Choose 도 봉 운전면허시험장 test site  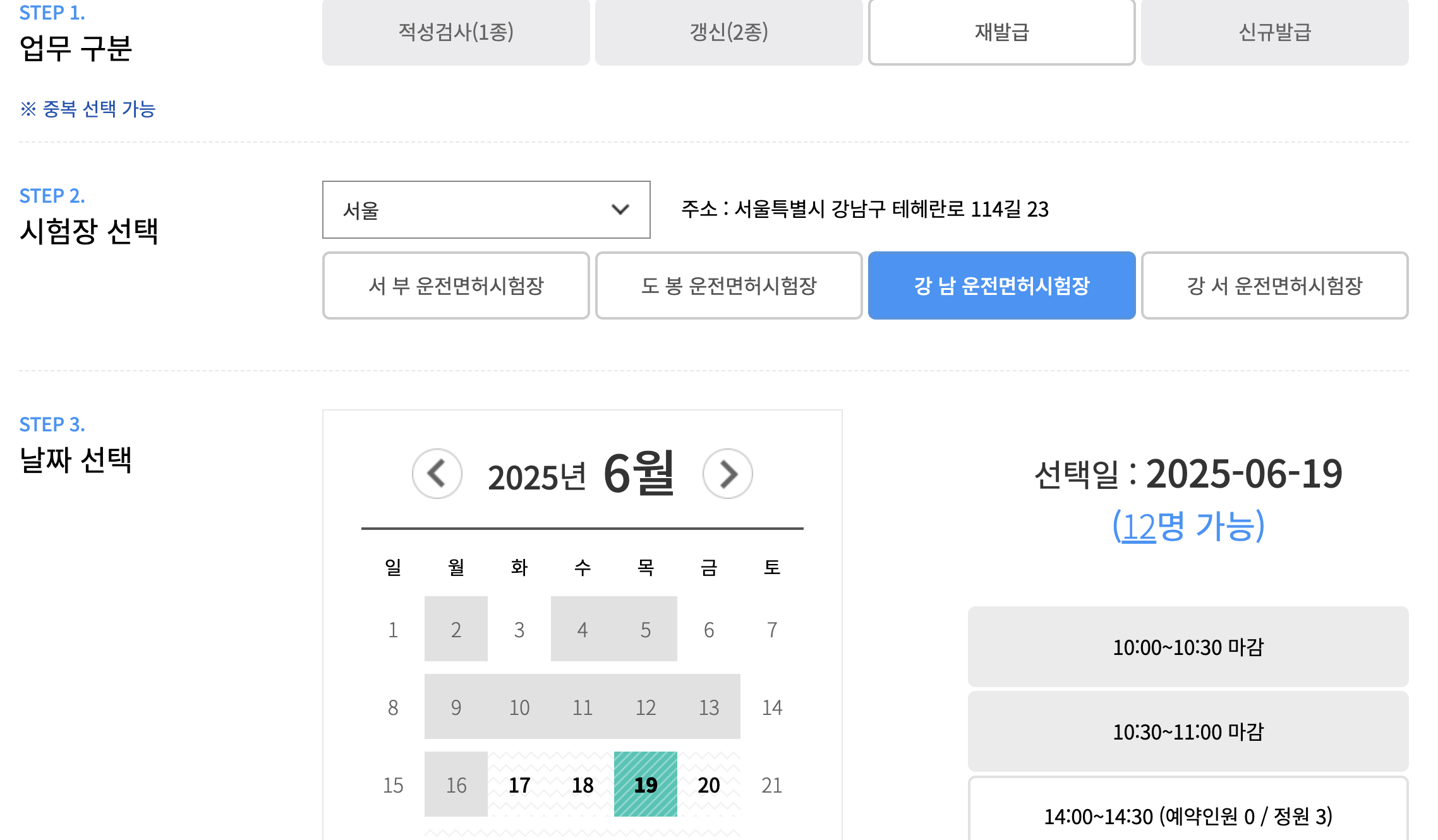pyautogui.click(x=728, y=285)
